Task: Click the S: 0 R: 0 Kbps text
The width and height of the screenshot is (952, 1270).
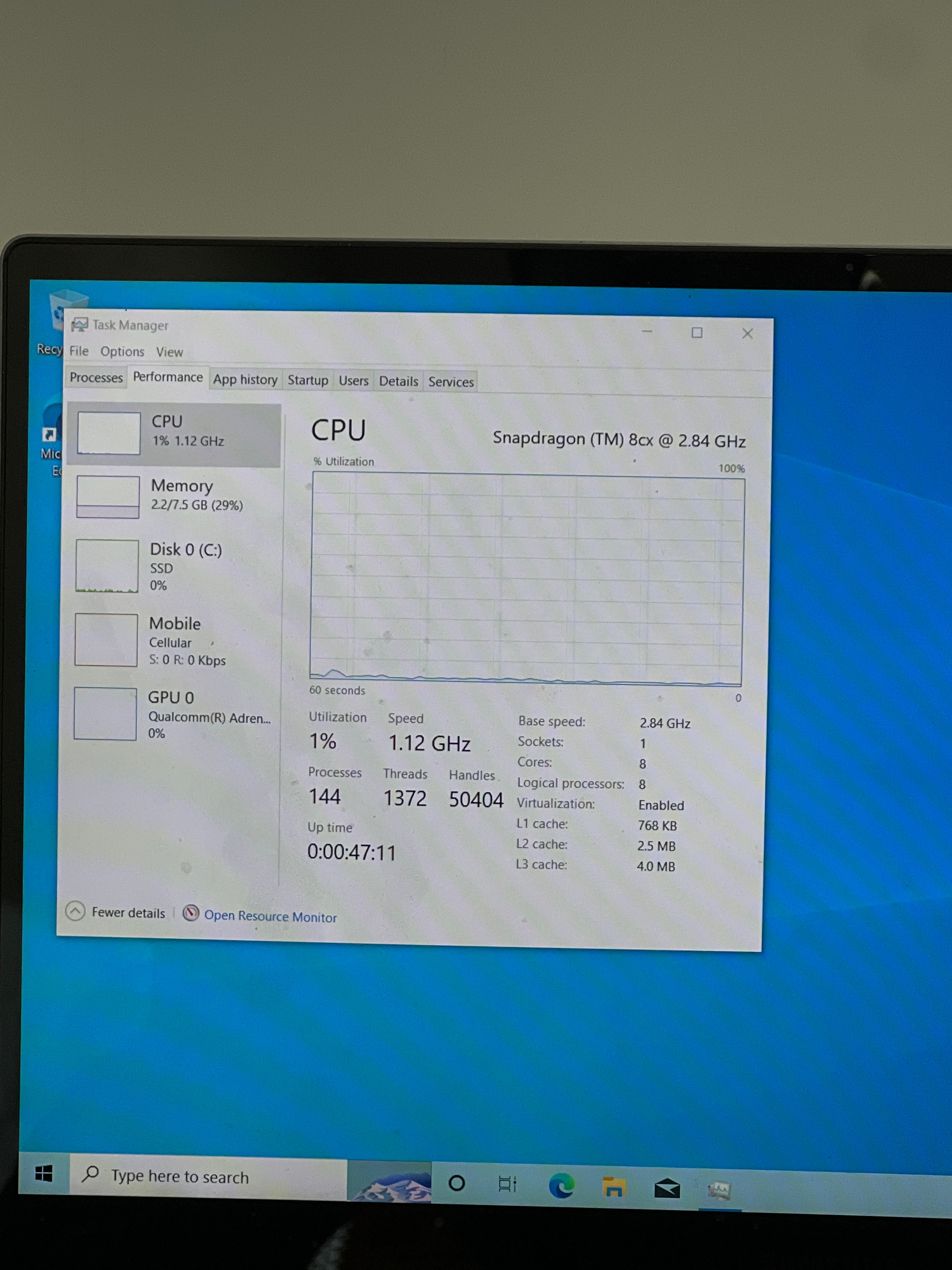Action: 187,660
